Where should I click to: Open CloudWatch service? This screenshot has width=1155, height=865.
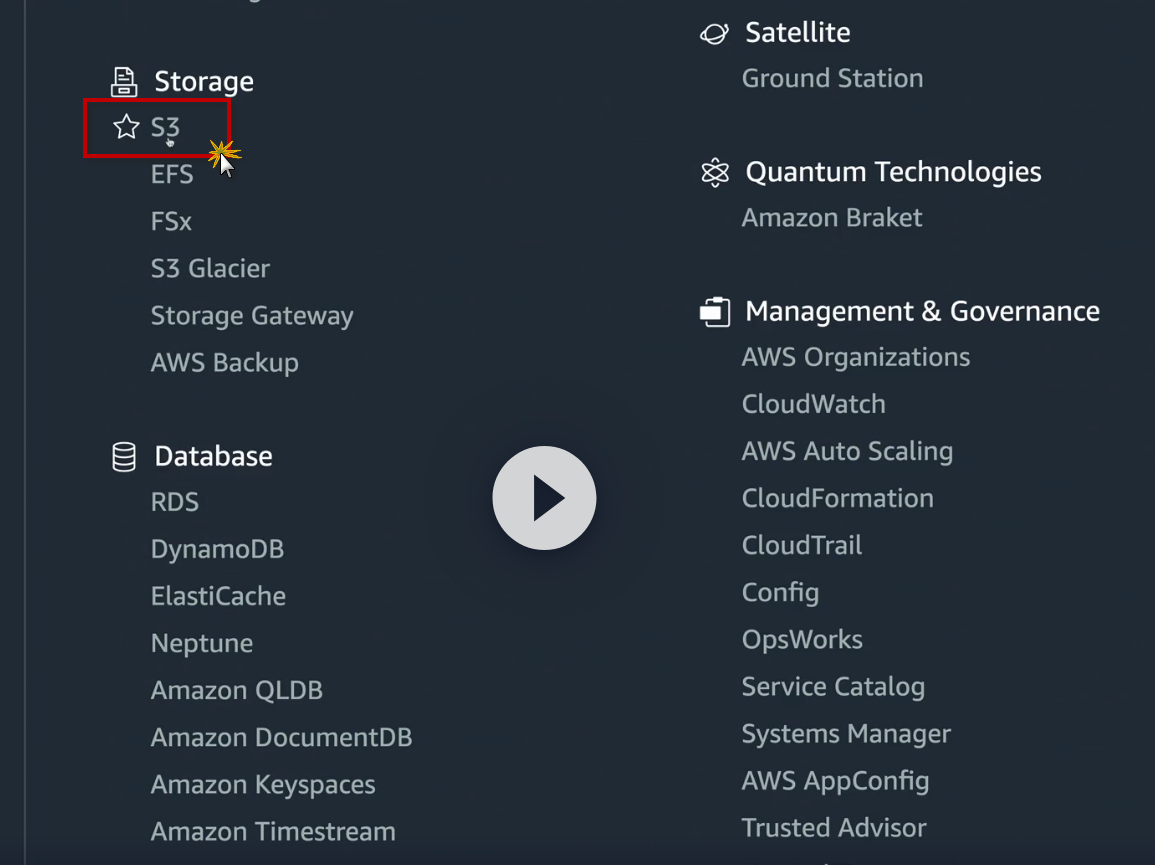tap(813, 404)
